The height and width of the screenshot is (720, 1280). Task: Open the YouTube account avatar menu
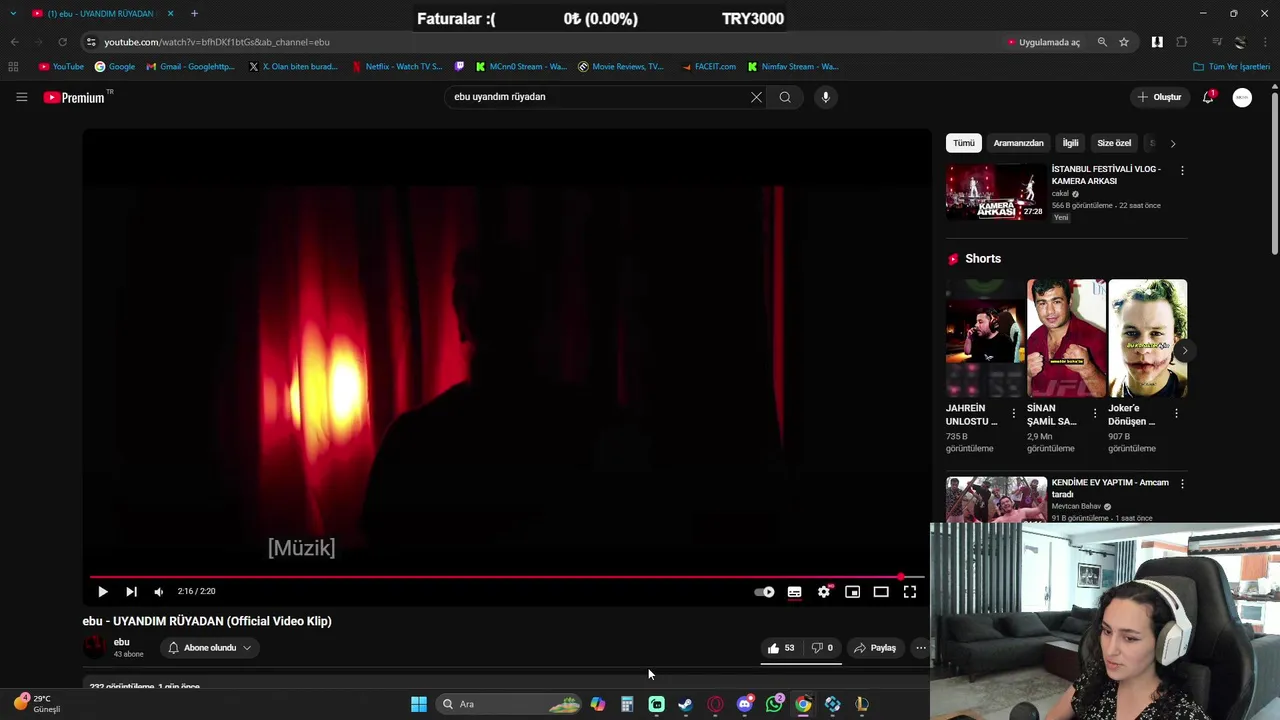[x=1242, y=97]
